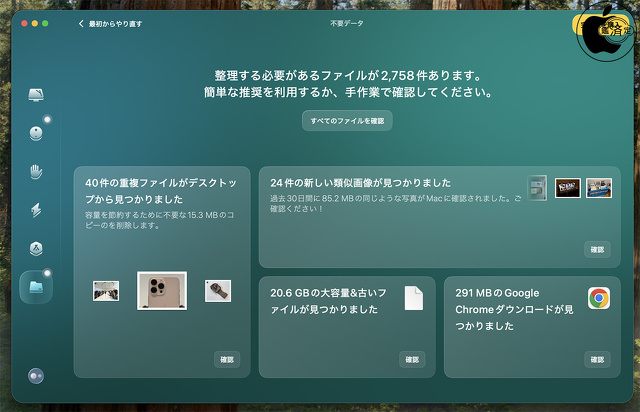Image resolution: width=640 pixels, height=412 pixels.
Task: Click 確認 in the 24件の類似画像 card
Action: pyautogui.click(x=597, y=250)
